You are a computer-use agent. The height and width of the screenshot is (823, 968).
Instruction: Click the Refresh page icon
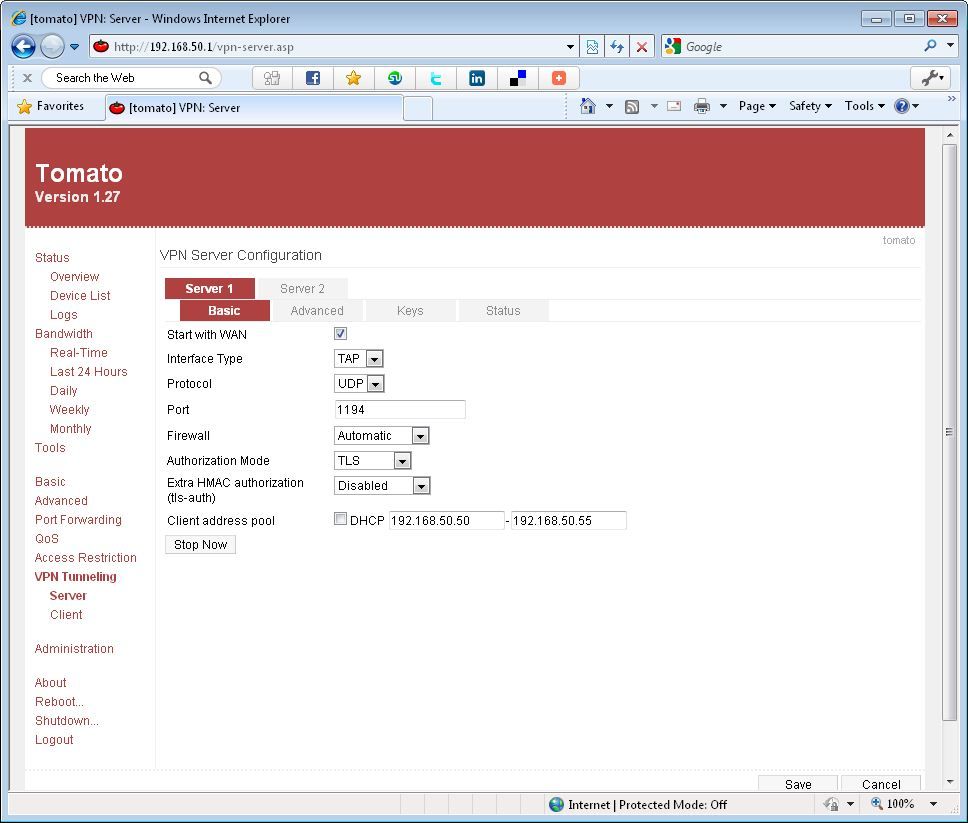[x=617, y=46]
